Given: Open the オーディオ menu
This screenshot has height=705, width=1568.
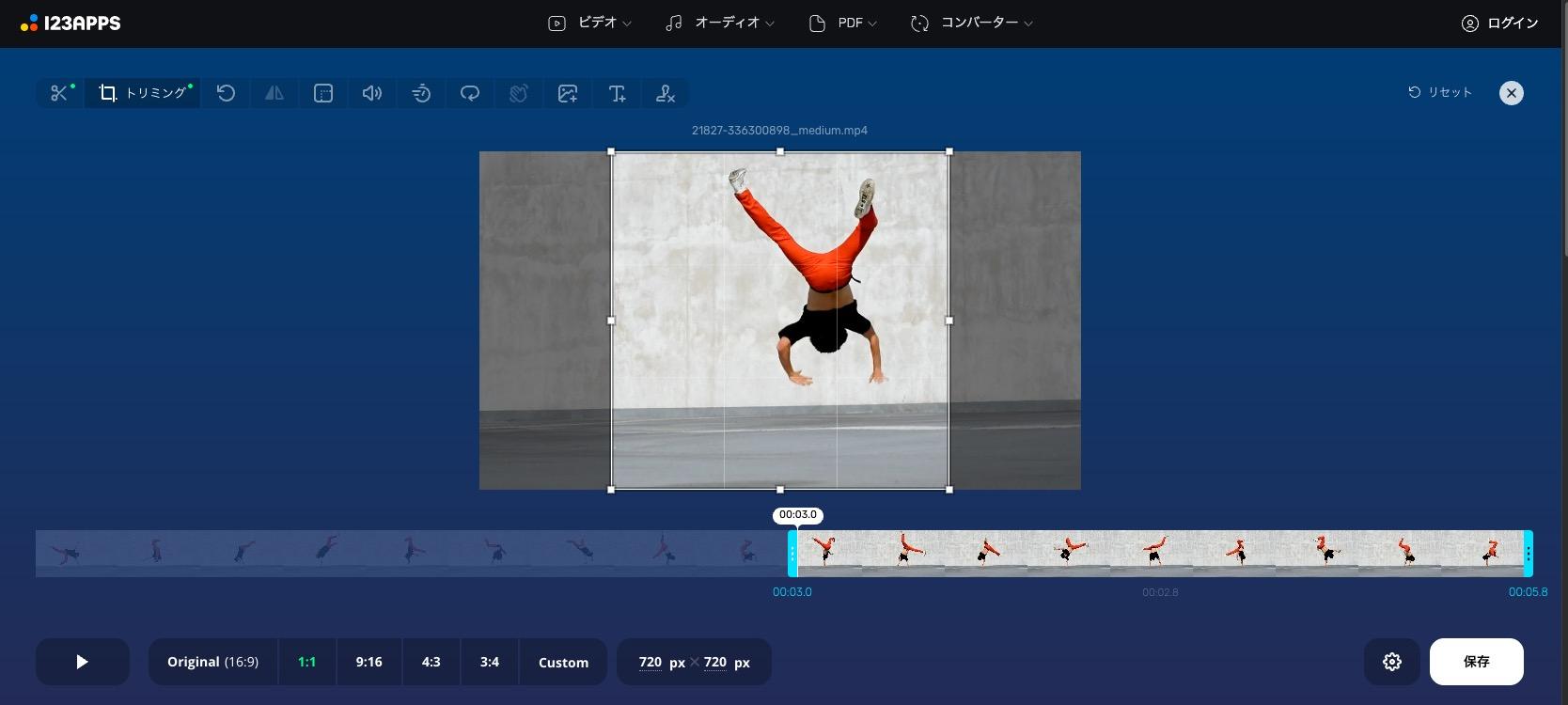Looking at the screenshot, I should (x=719, y=23).
